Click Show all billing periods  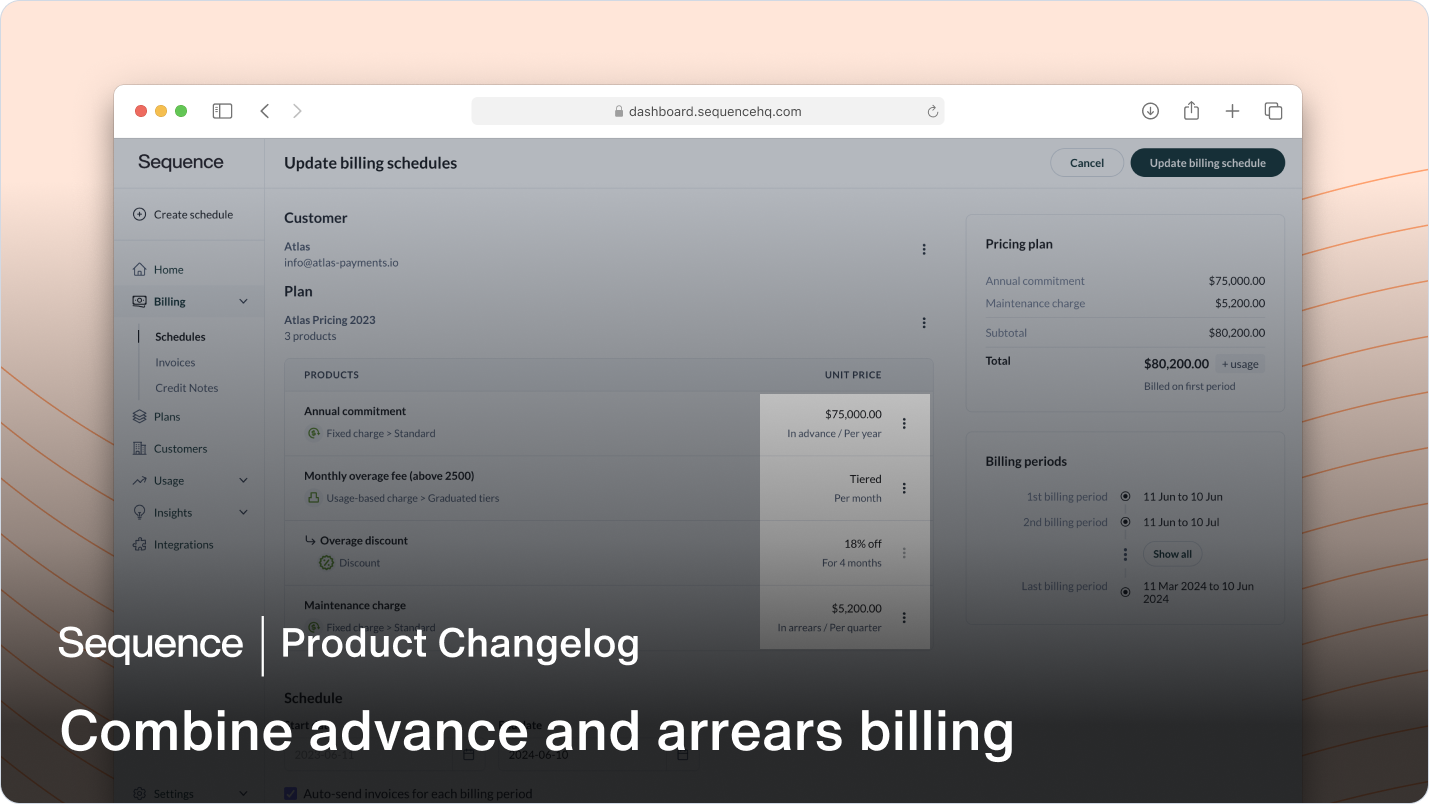1171,553
